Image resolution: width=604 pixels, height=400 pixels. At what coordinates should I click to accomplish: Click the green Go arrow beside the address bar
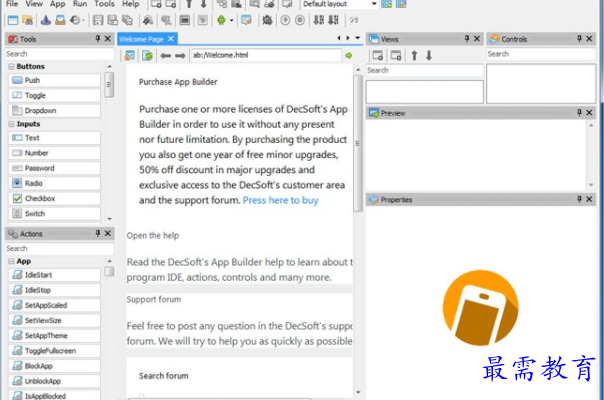click(349, 55)
